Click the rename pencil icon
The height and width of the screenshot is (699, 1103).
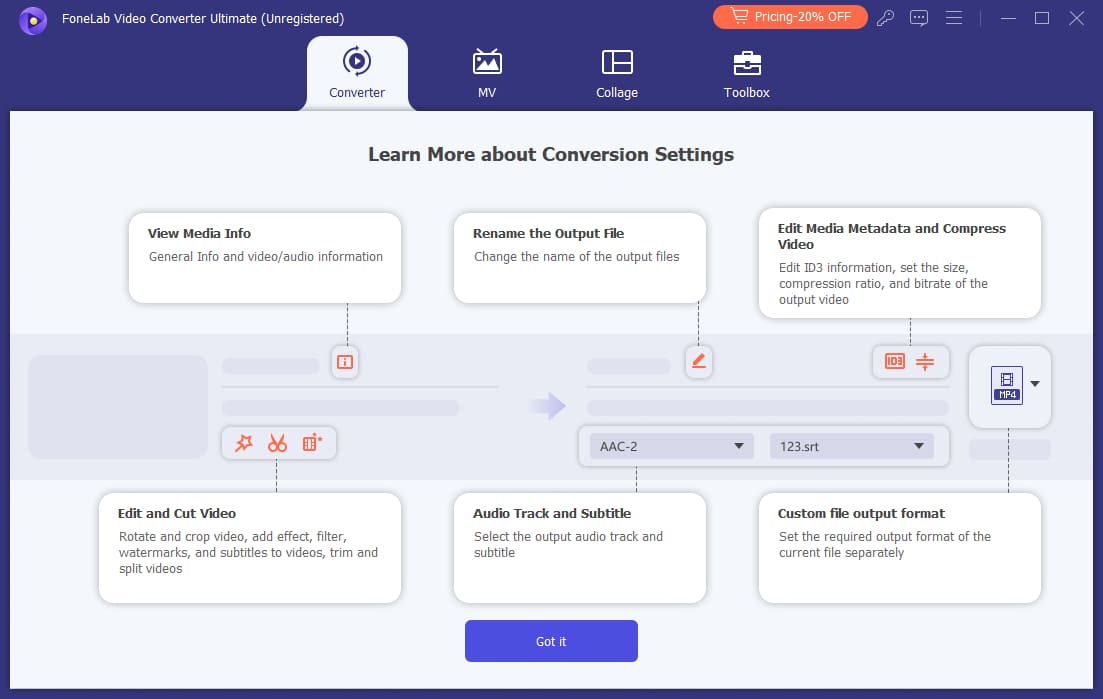(x=699, y=361)
